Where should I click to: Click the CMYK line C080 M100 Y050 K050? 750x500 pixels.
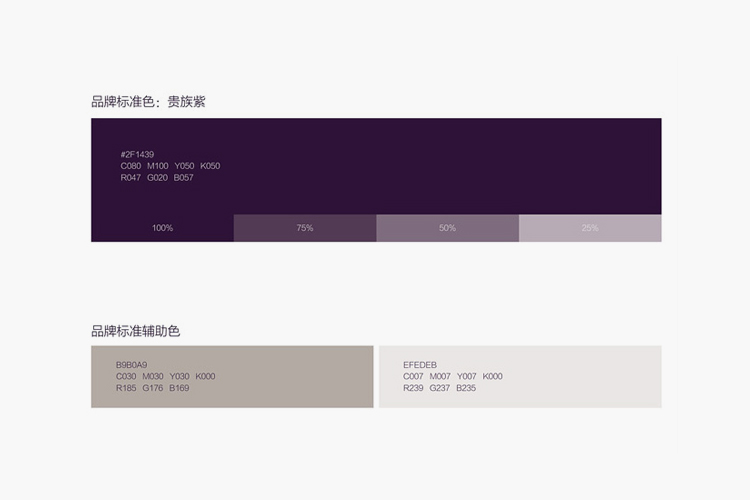[170, 166]
